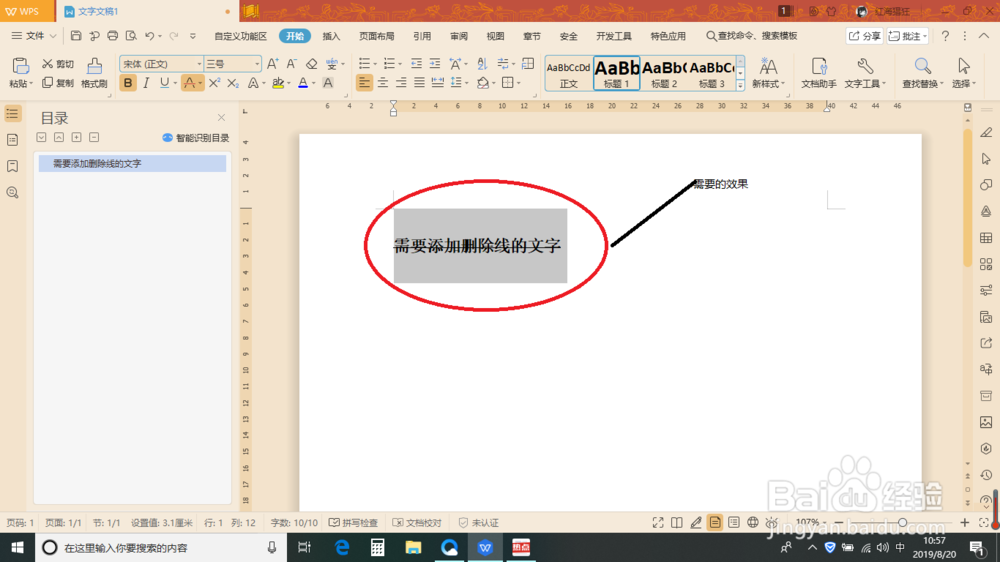Expand the highlight color dropdown arrow
Screen dimensions: 1000x562
[289, 83]
